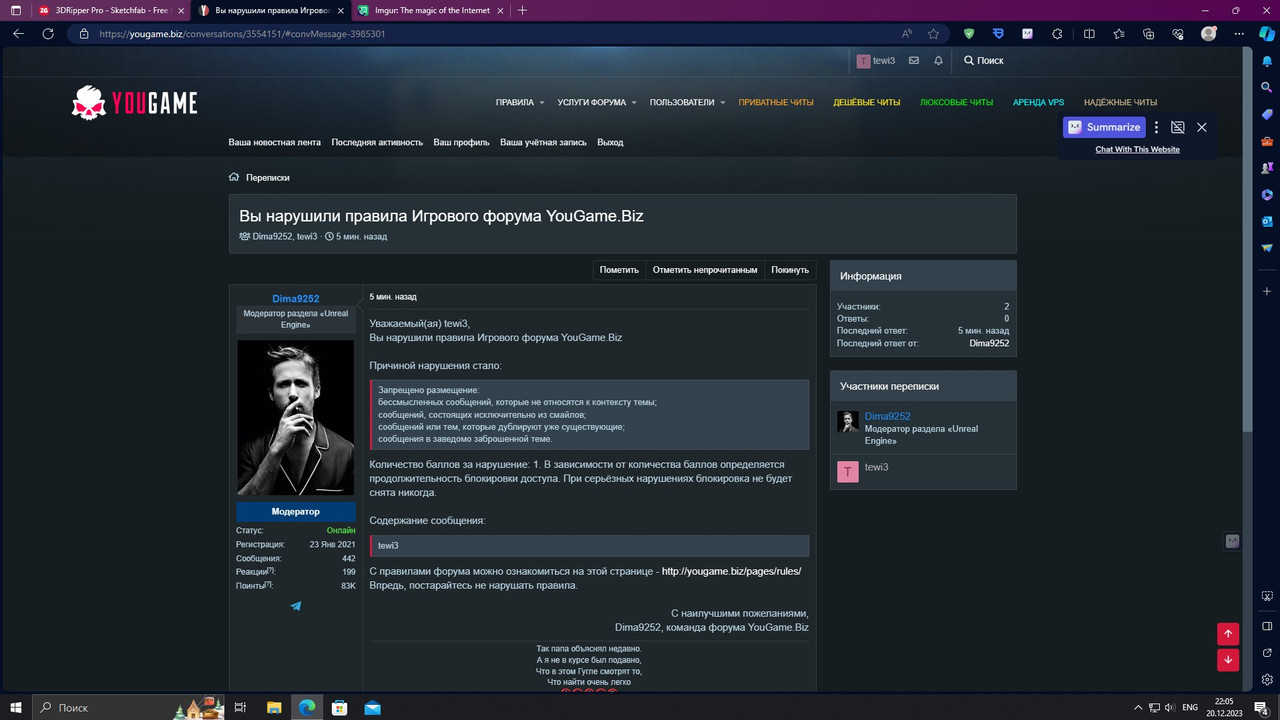
Task: Open Ваша учётная запись link
Action: (543, 142)
